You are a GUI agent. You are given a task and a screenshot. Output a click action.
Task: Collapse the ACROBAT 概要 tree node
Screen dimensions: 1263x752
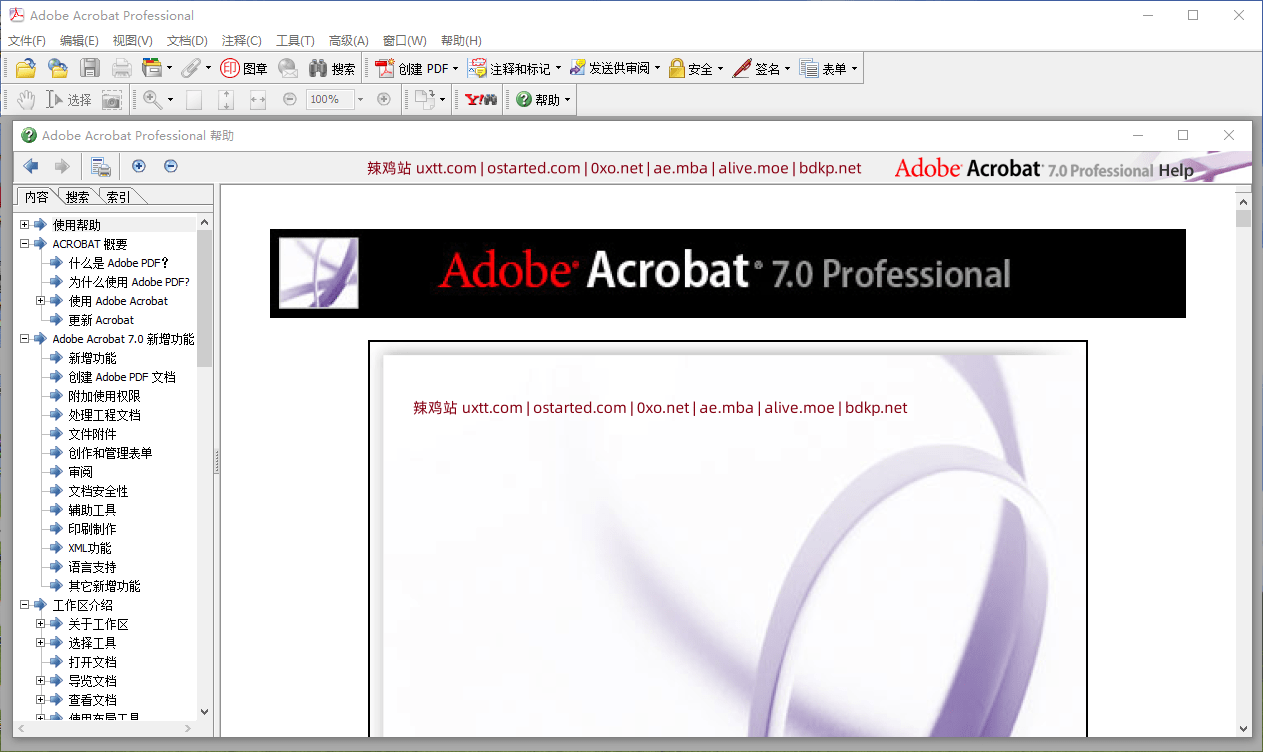coord(24,244)
